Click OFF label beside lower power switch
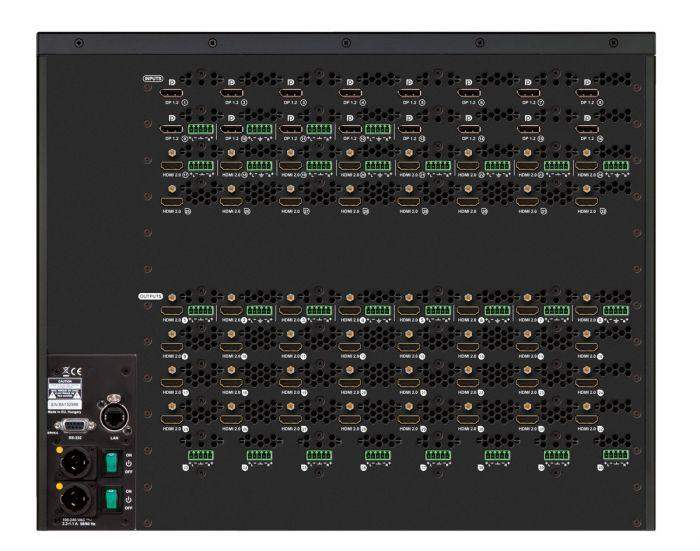 (x=129, y=508)
